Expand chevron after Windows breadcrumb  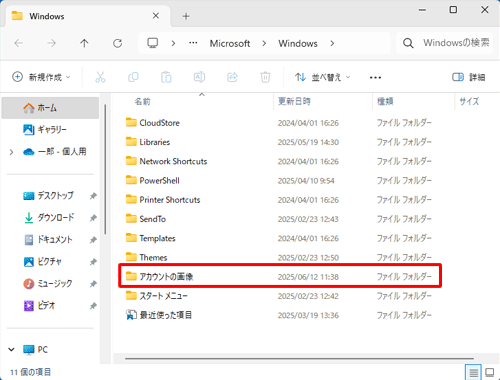[332, 43]
